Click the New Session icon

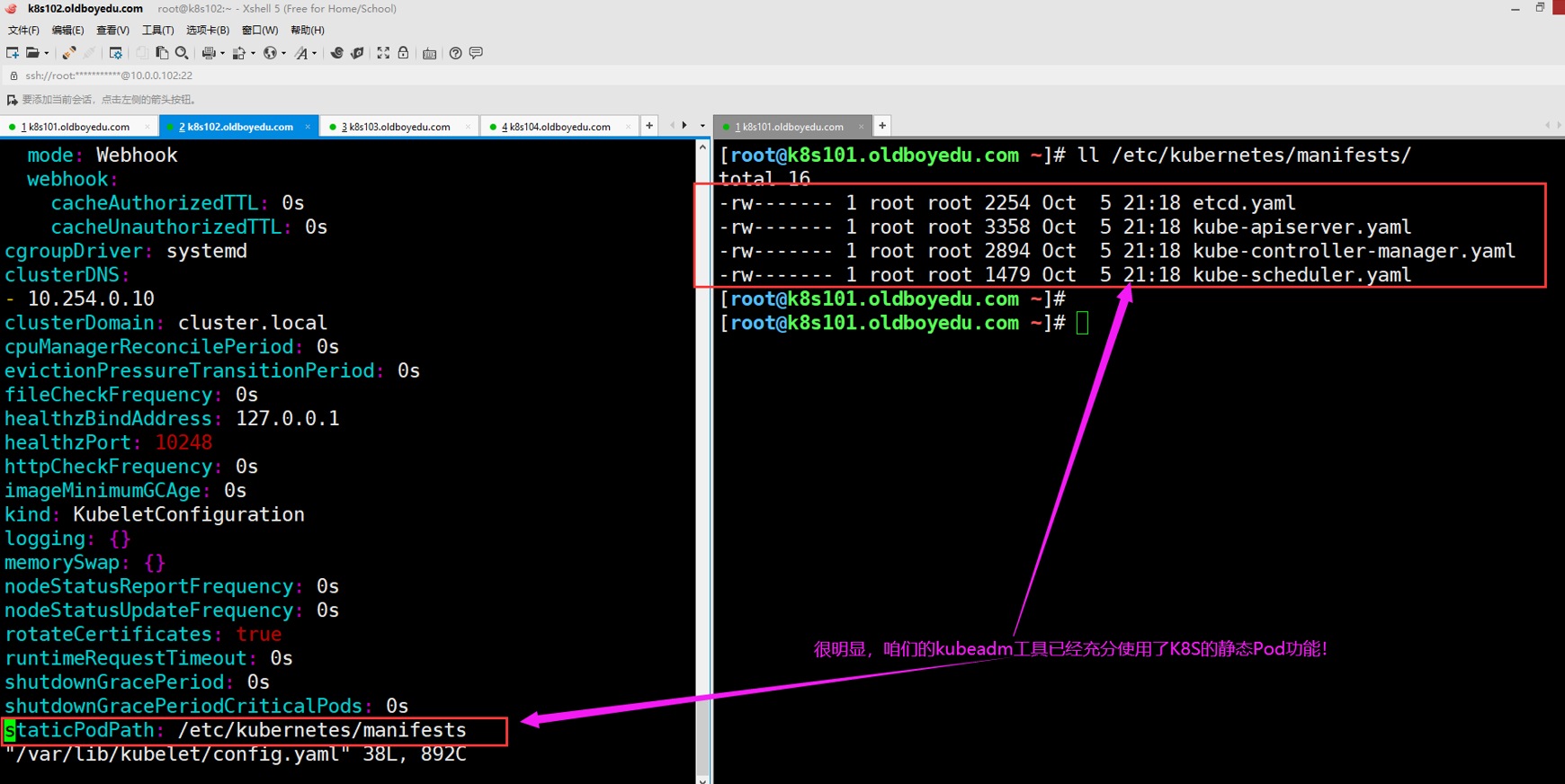(13, 53)
